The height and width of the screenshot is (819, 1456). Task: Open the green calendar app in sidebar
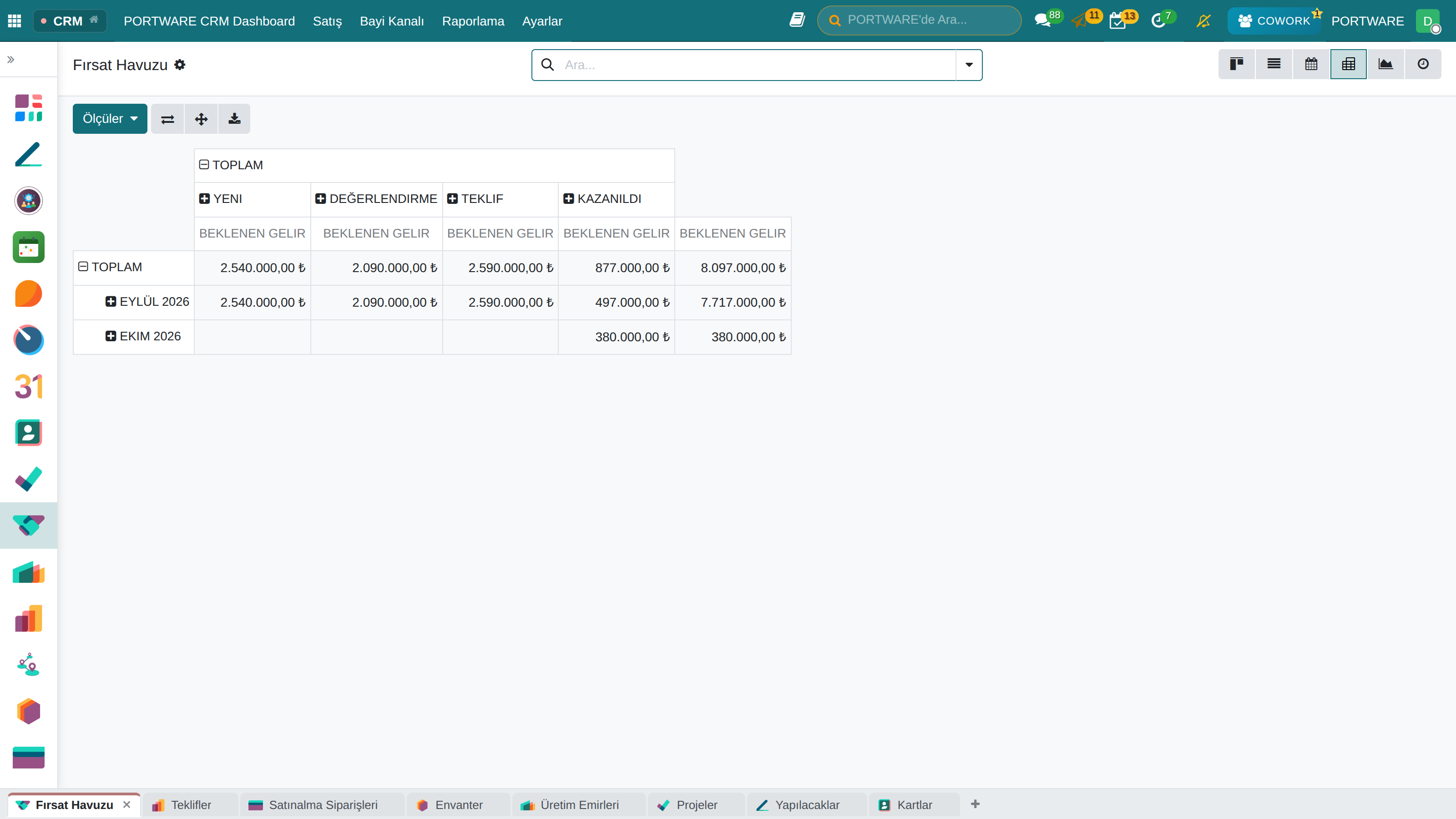click(x=28, y=247)
